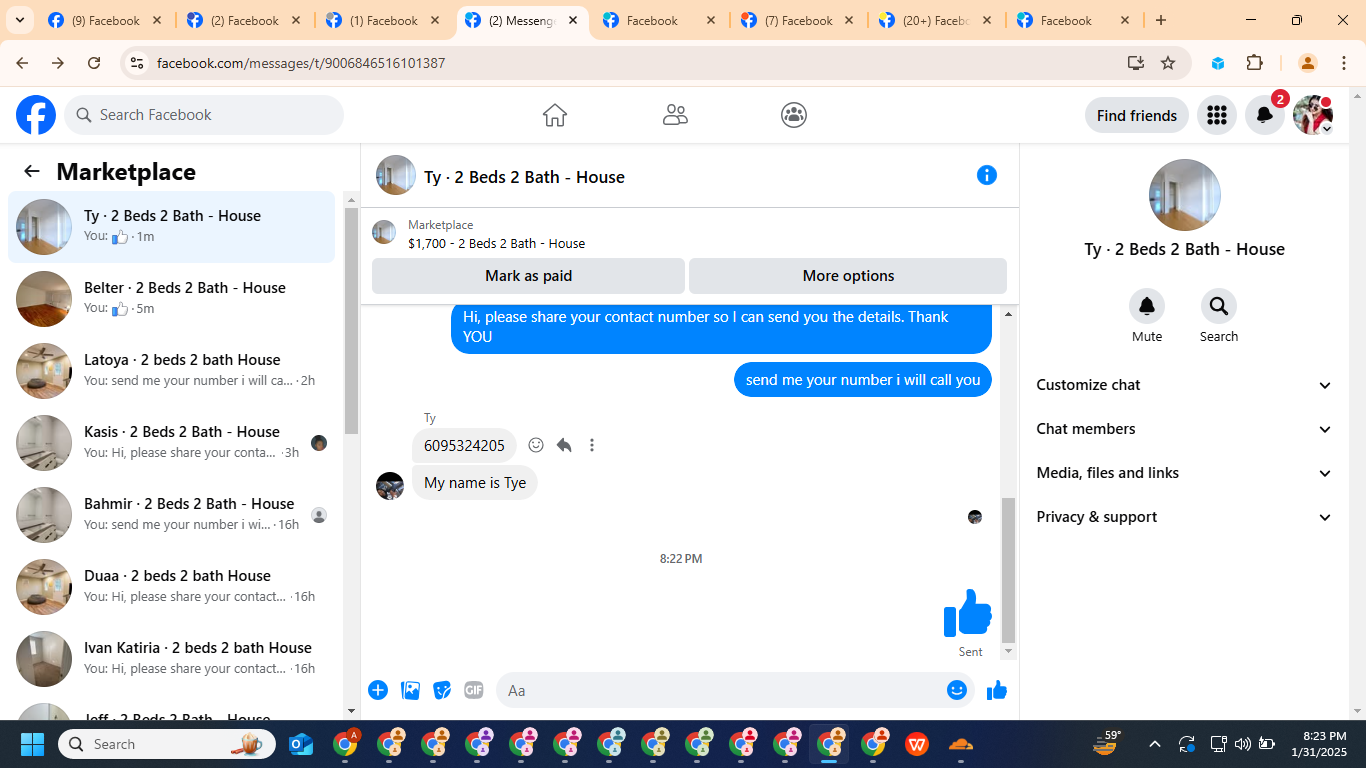The height and width of the screenshot is (768, 1366).
Task: View site information icon in address bar
Action: [137, 63]
